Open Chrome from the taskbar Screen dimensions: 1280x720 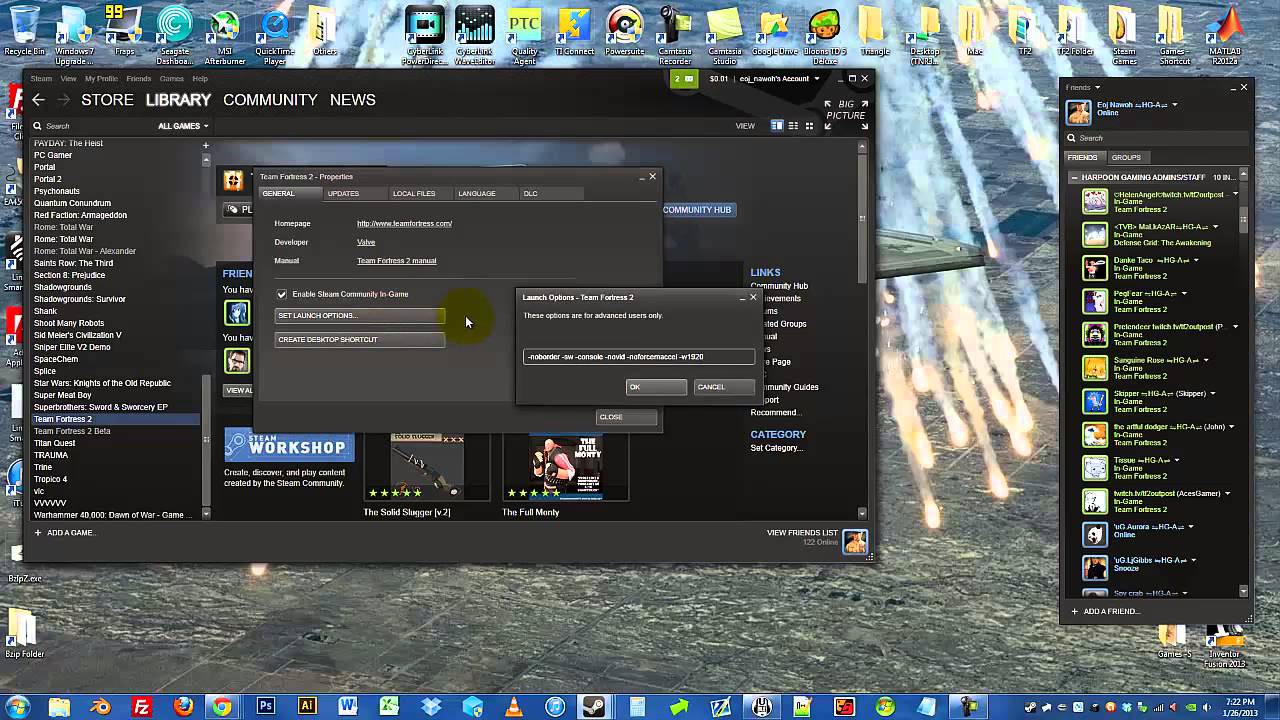[222, 707]
